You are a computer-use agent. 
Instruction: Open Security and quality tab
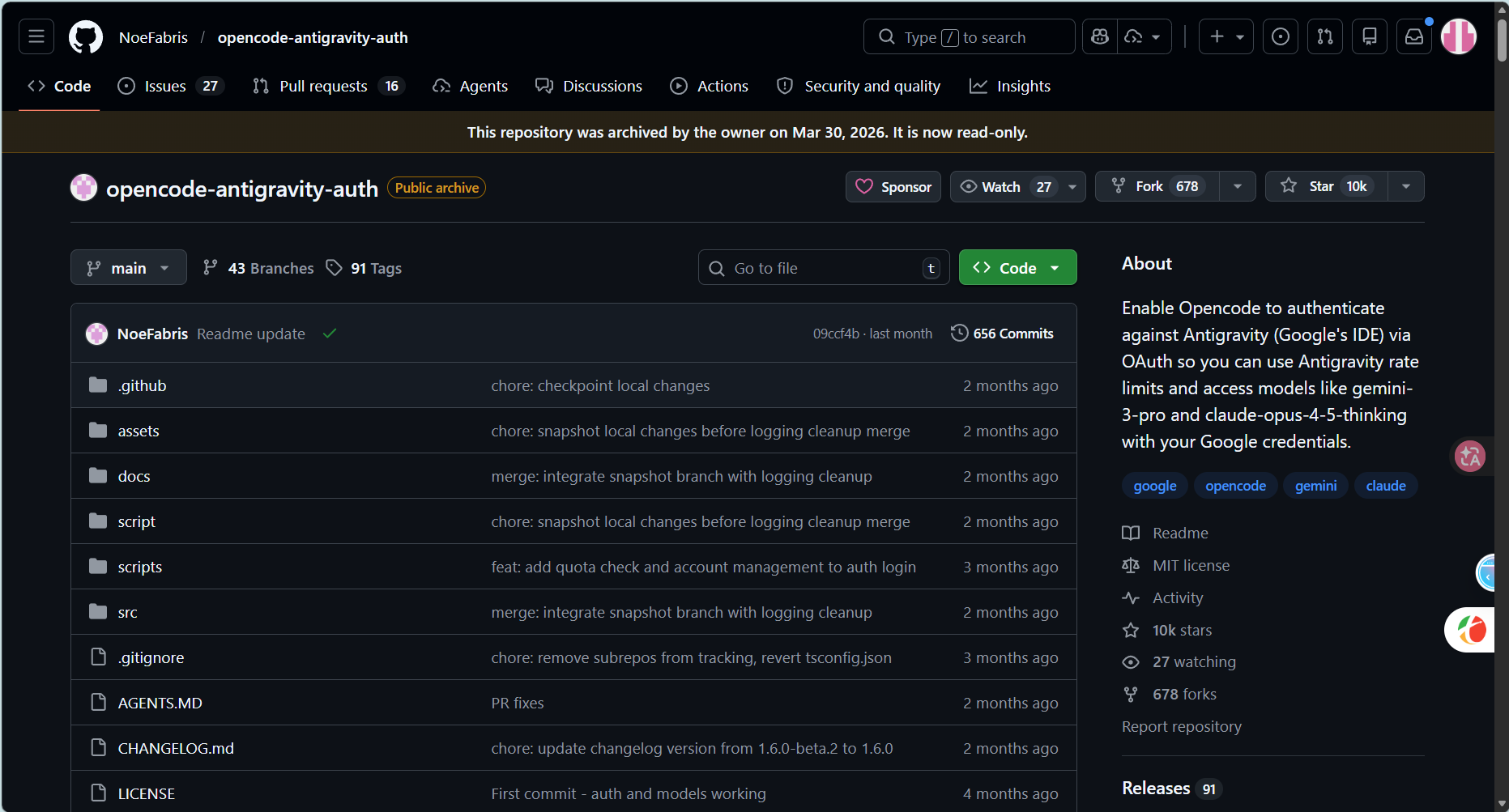(x=859, y=86)
